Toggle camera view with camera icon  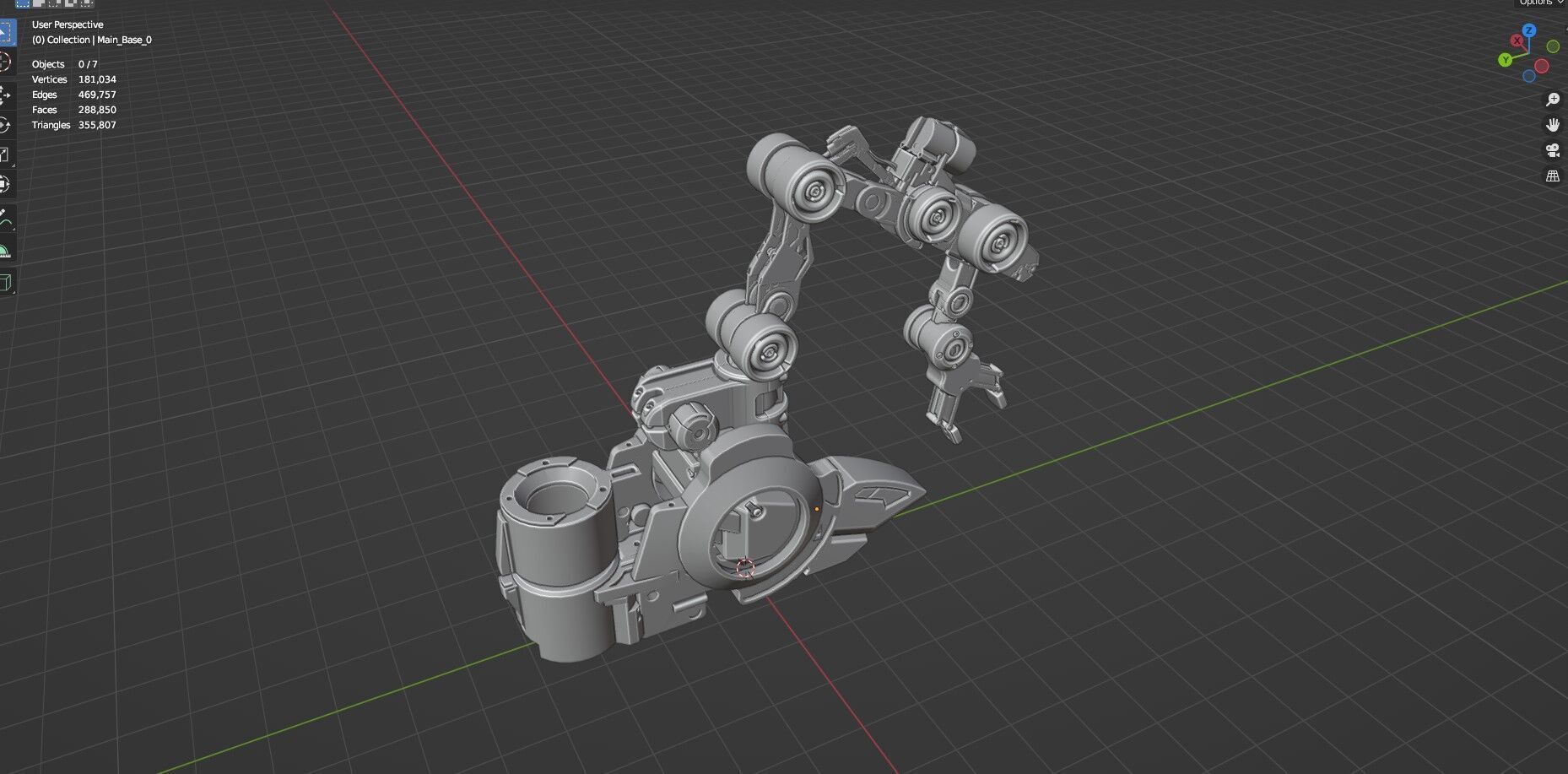(1552, 151)
